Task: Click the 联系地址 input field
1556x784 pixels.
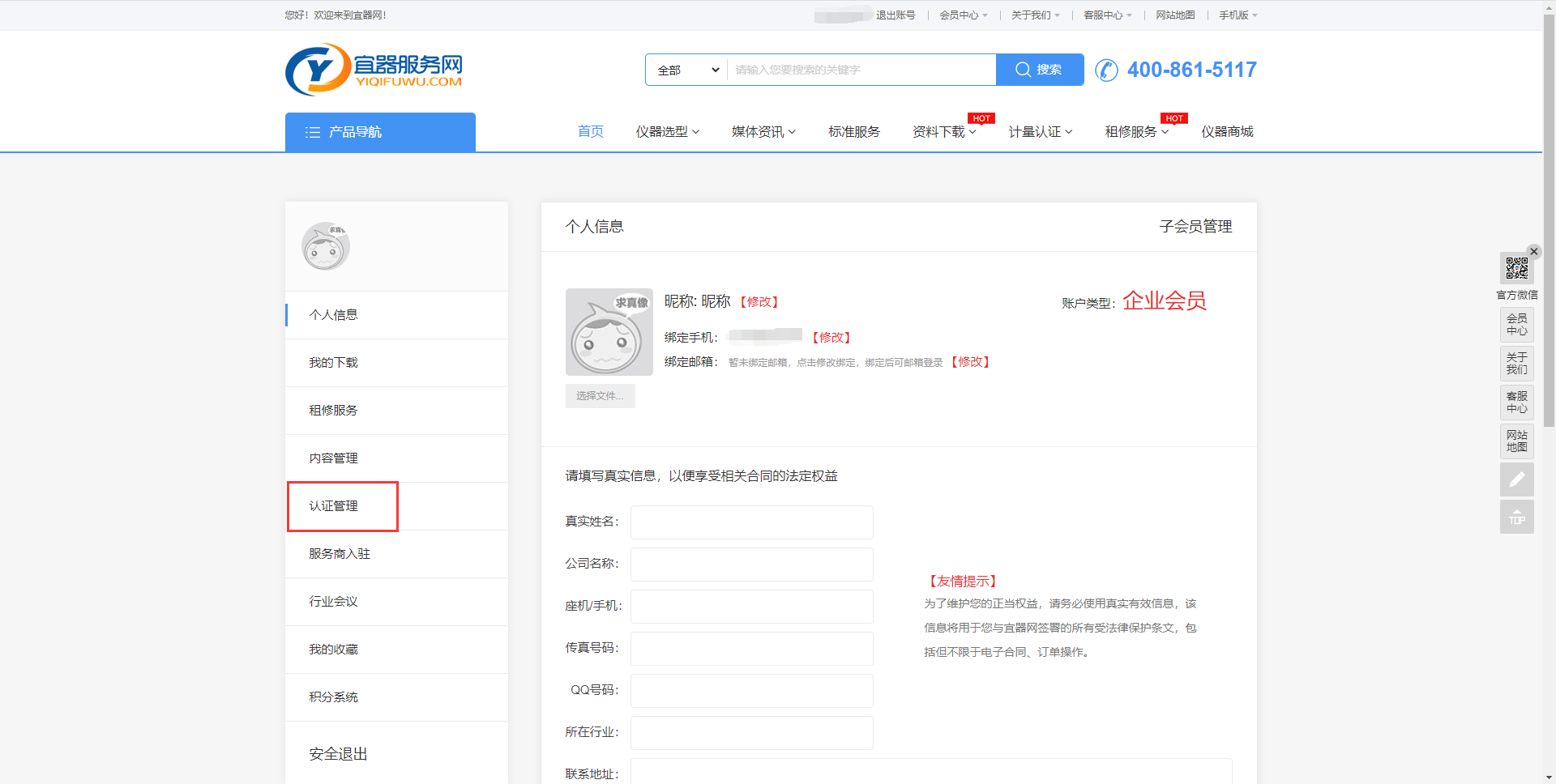Action: 931,772
